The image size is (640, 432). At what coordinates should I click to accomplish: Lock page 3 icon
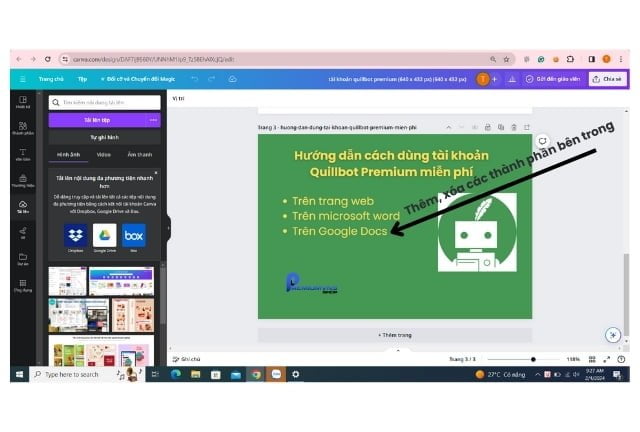pos(488,127)
